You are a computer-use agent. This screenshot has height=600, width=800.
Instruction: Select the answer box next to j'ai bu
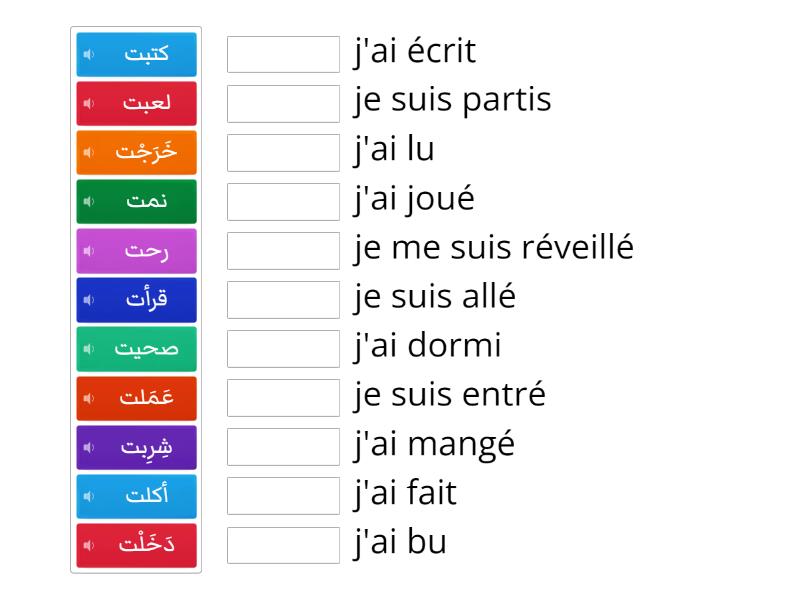(x=283, y=545)
